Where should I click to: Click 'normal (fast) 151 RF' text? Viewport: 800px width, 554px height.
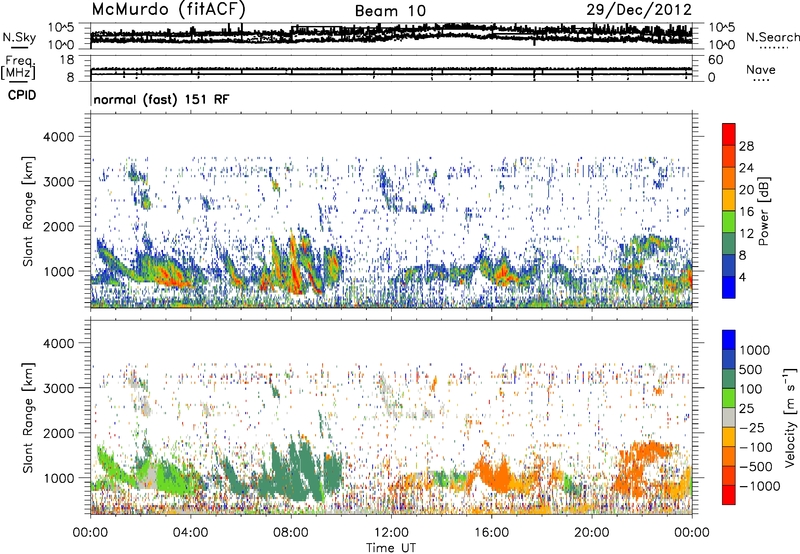coord(161,99)
